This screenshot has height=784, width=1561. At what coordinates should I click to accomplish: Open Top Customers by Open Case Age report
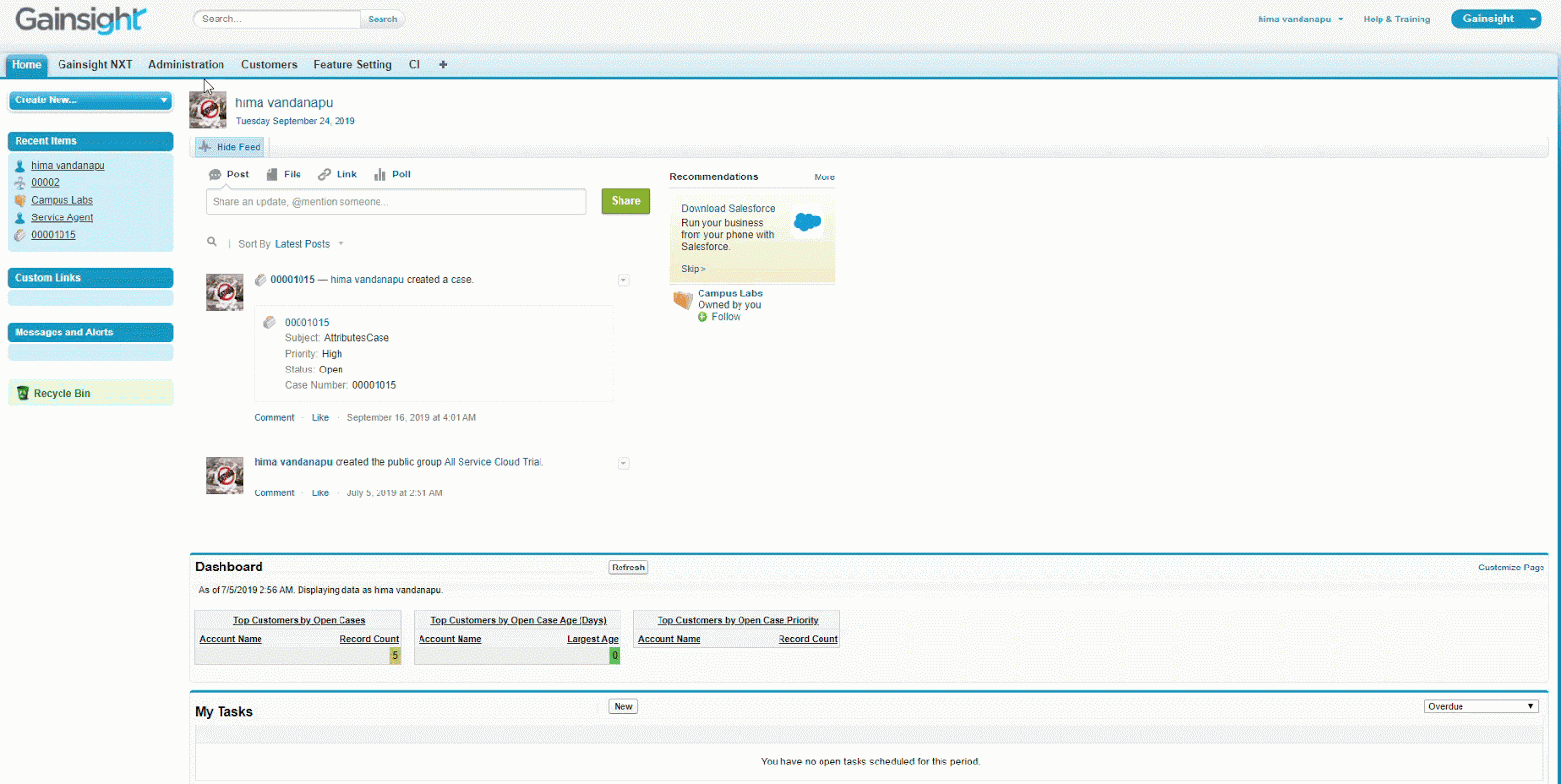click(x=518, y=620)
